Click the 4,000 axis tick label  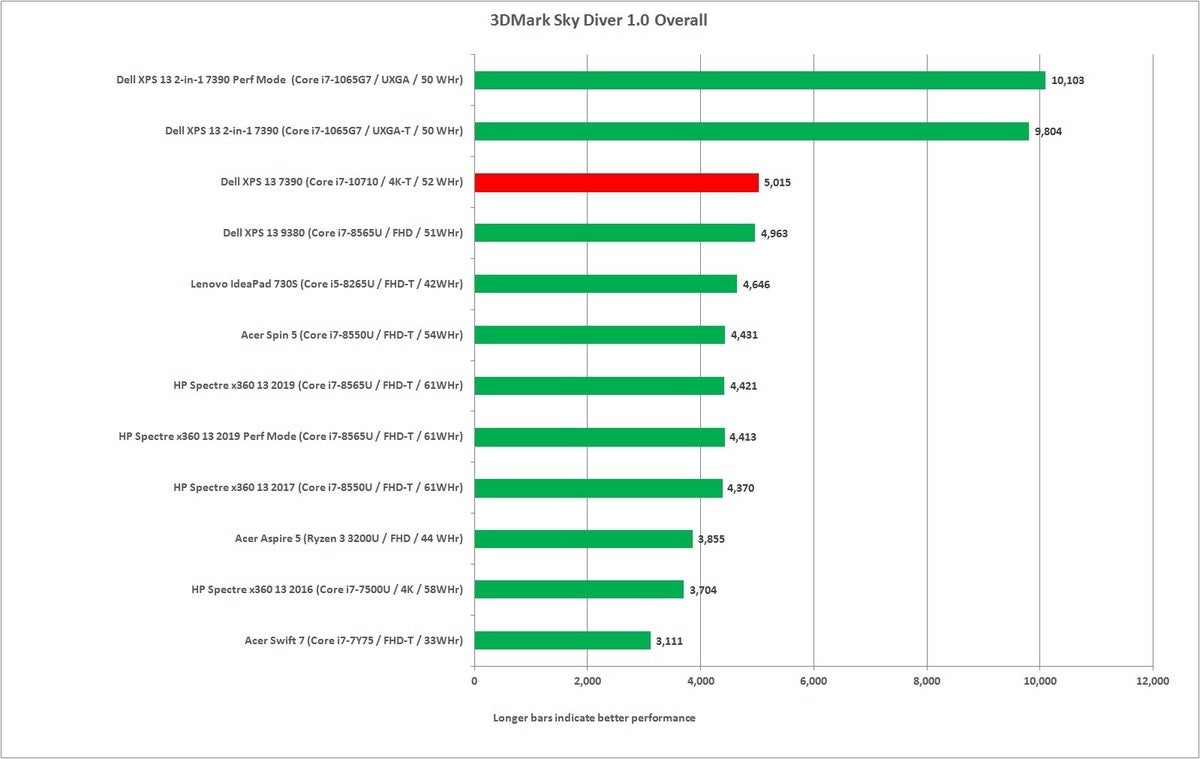(x=700, y=682)
